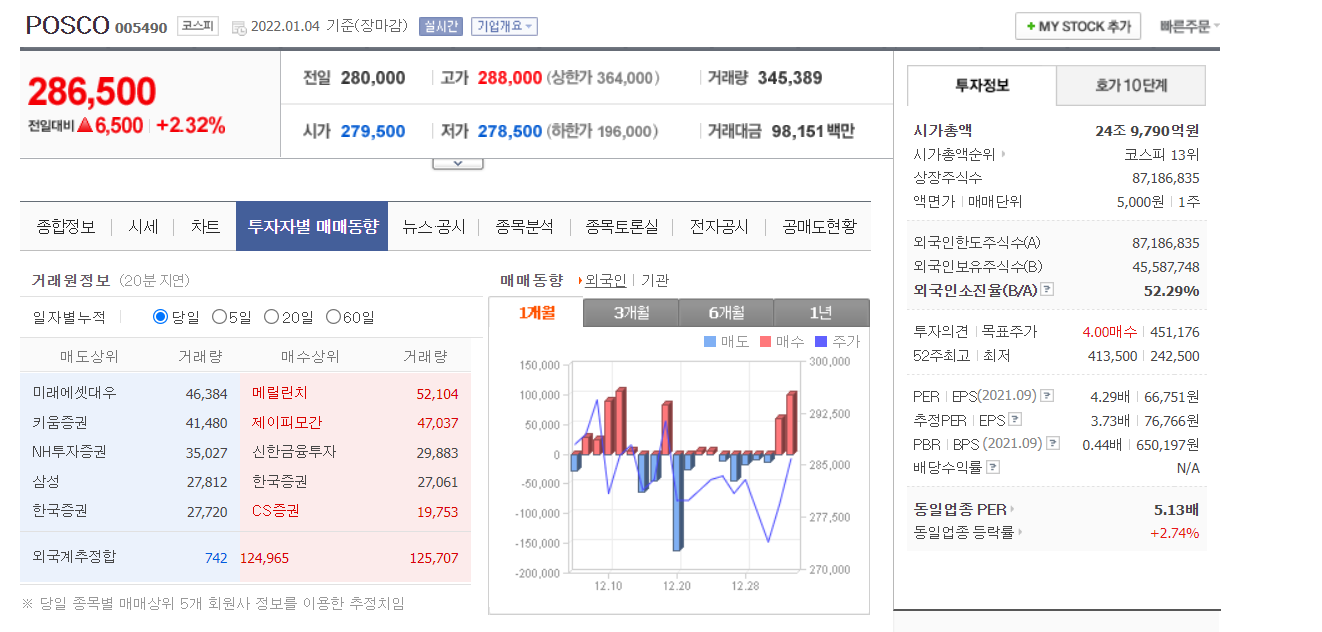1322x632 pixels.
Task: Go to the 뉴스·공시 tab
Action: [x=434, y=227]
